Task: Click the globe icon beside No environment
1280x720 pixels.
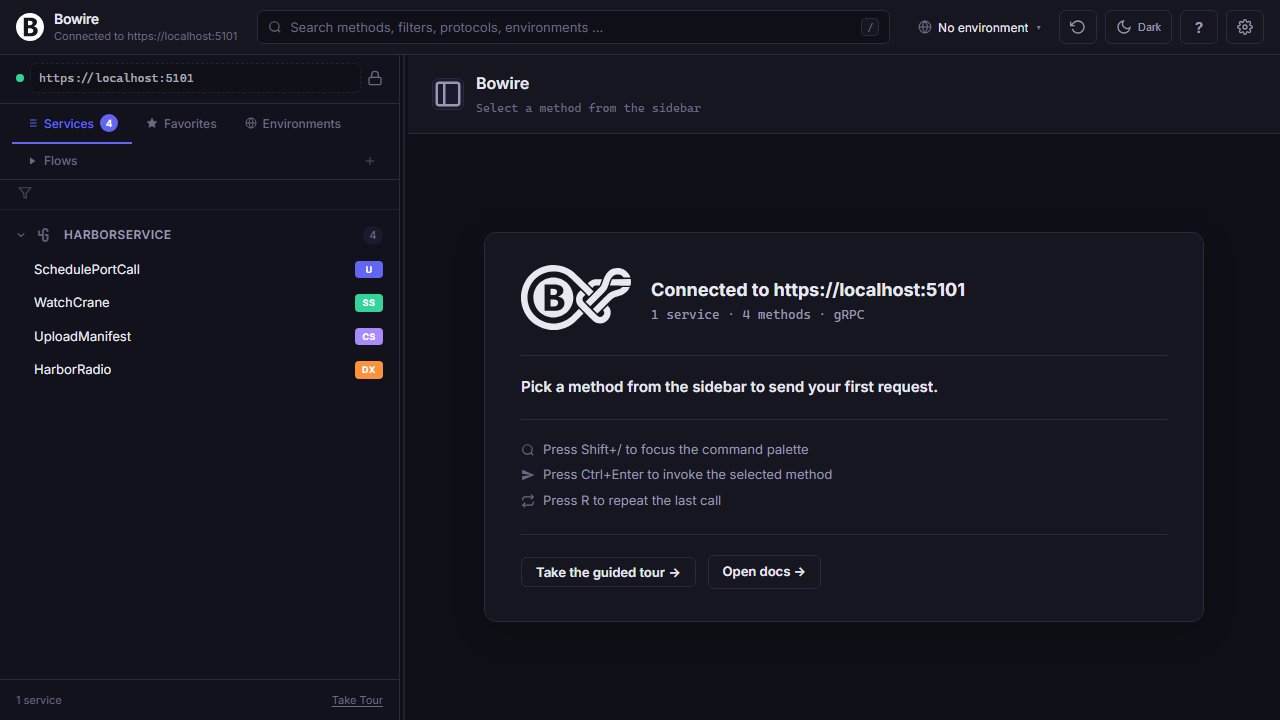Action: click(x=925, y=27)
